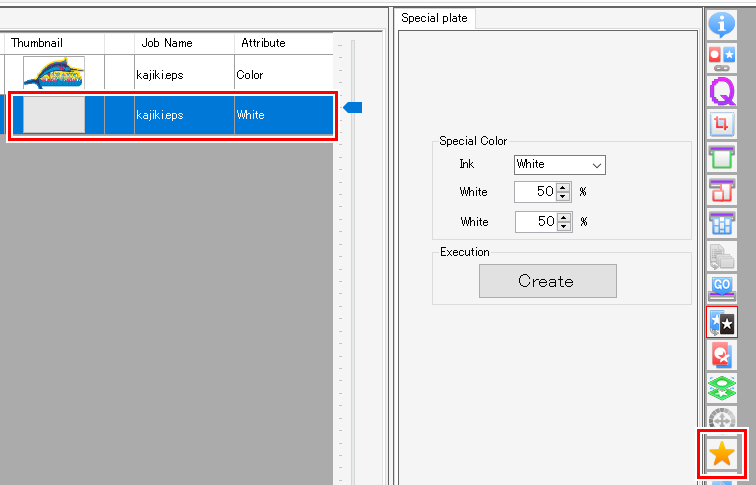Viewport: 756px width, 485px height.
Task: Increase the second White percentage value
Action: [563, 217]
